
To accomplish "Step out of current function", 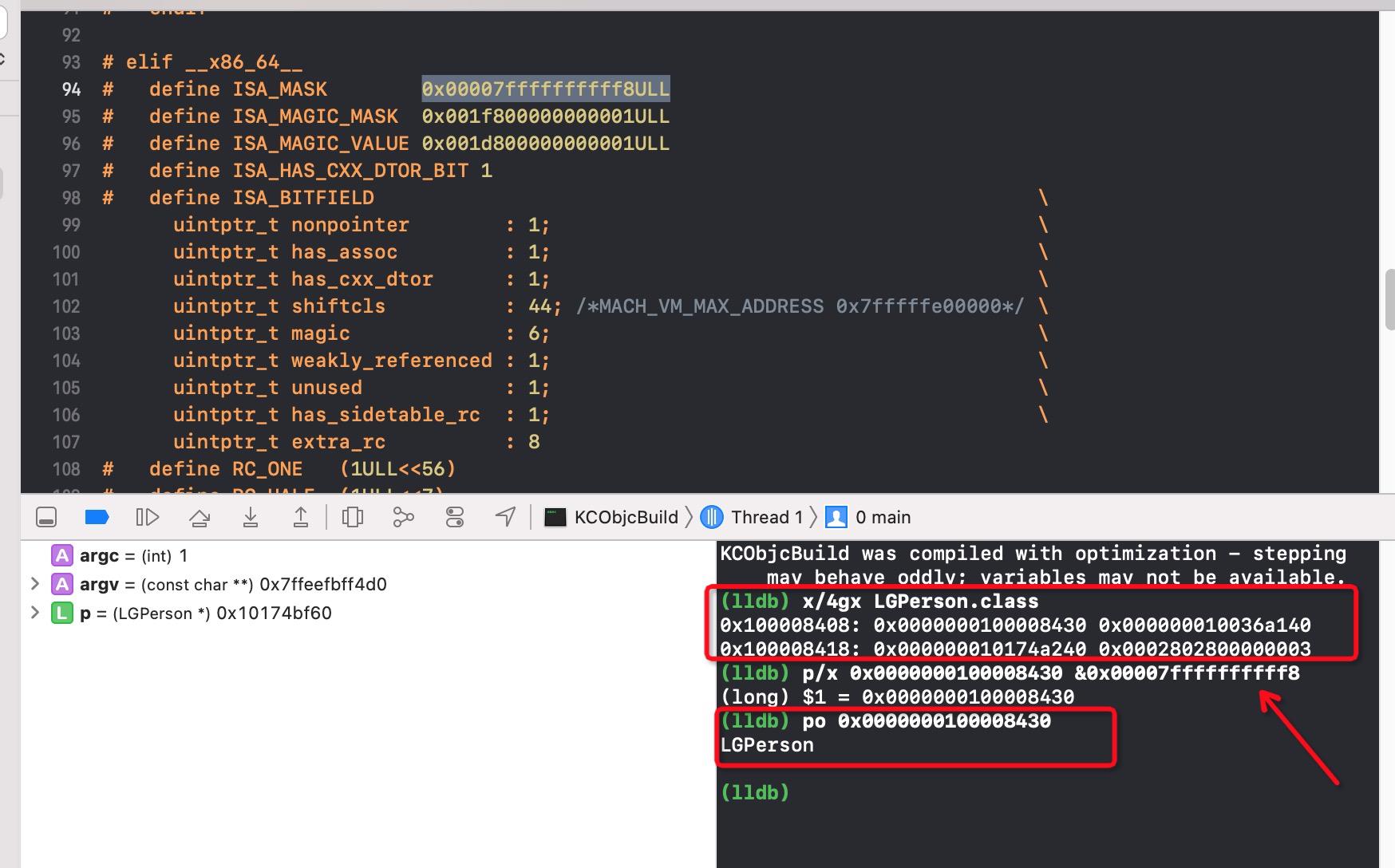I will (301, 518).
